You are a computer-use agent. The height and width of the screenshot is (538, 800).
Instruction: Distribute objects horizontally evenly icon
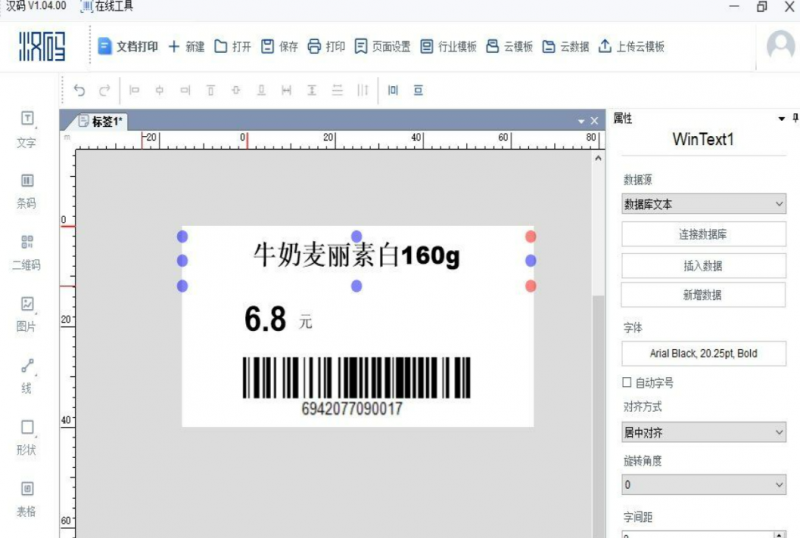pos(363,90)
